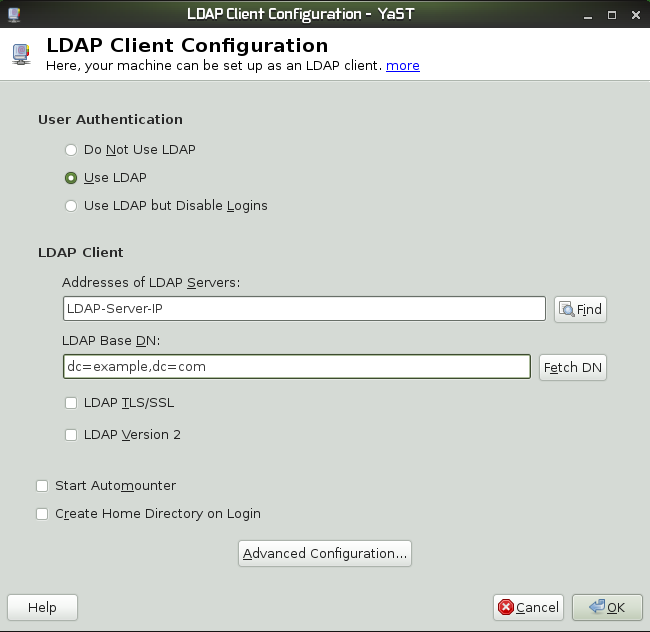Maximize the YaST window
Image resolution: width=650 pixels, height=632 pixels.
click(612, 15)
